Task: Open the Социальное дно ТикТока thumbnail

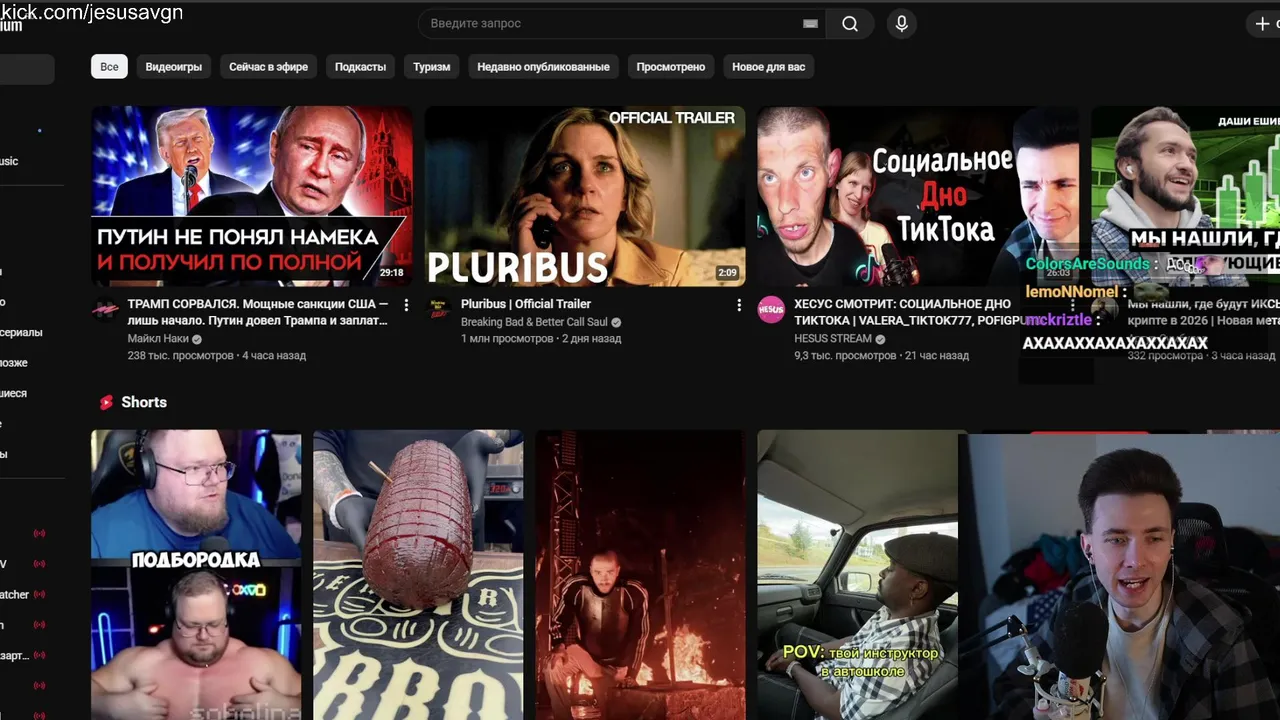Action: 918,196
